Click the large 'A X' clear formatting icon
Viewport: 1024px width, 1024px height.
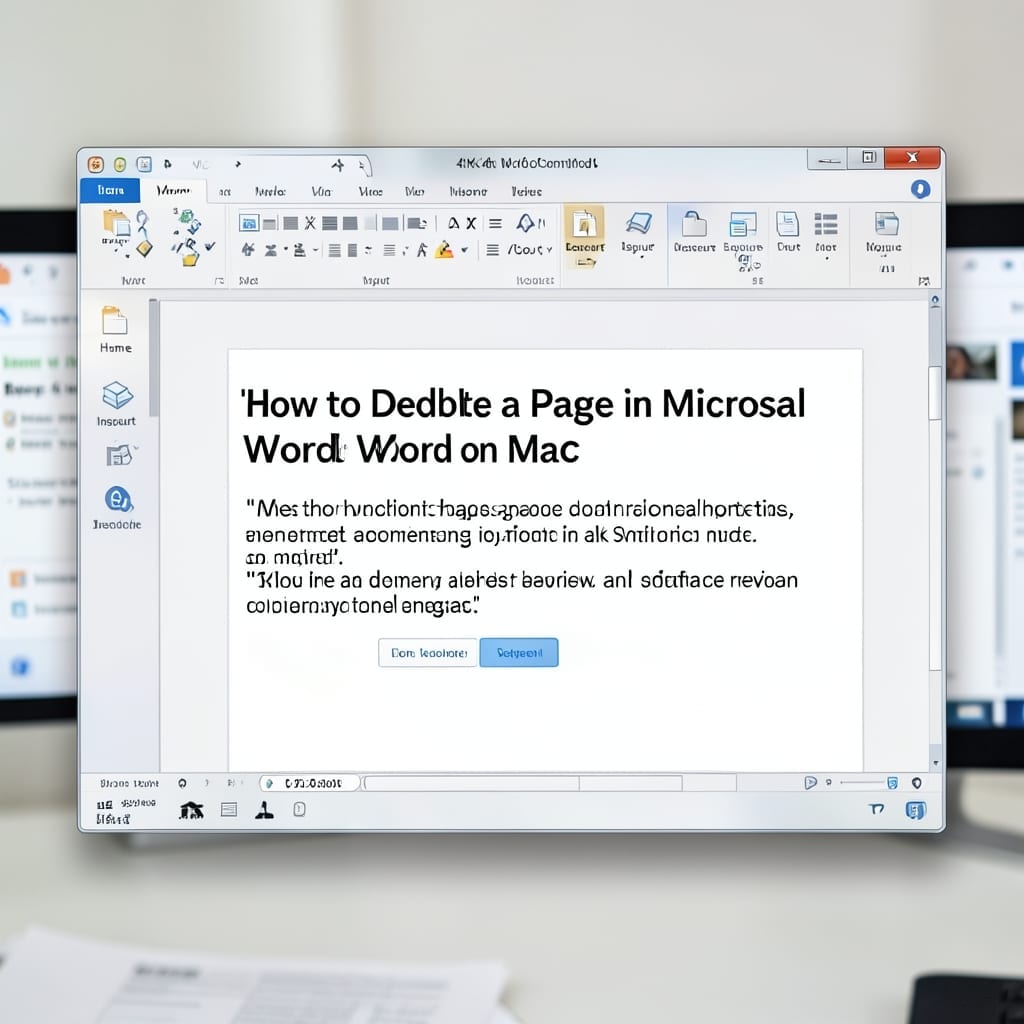(462, 223)
